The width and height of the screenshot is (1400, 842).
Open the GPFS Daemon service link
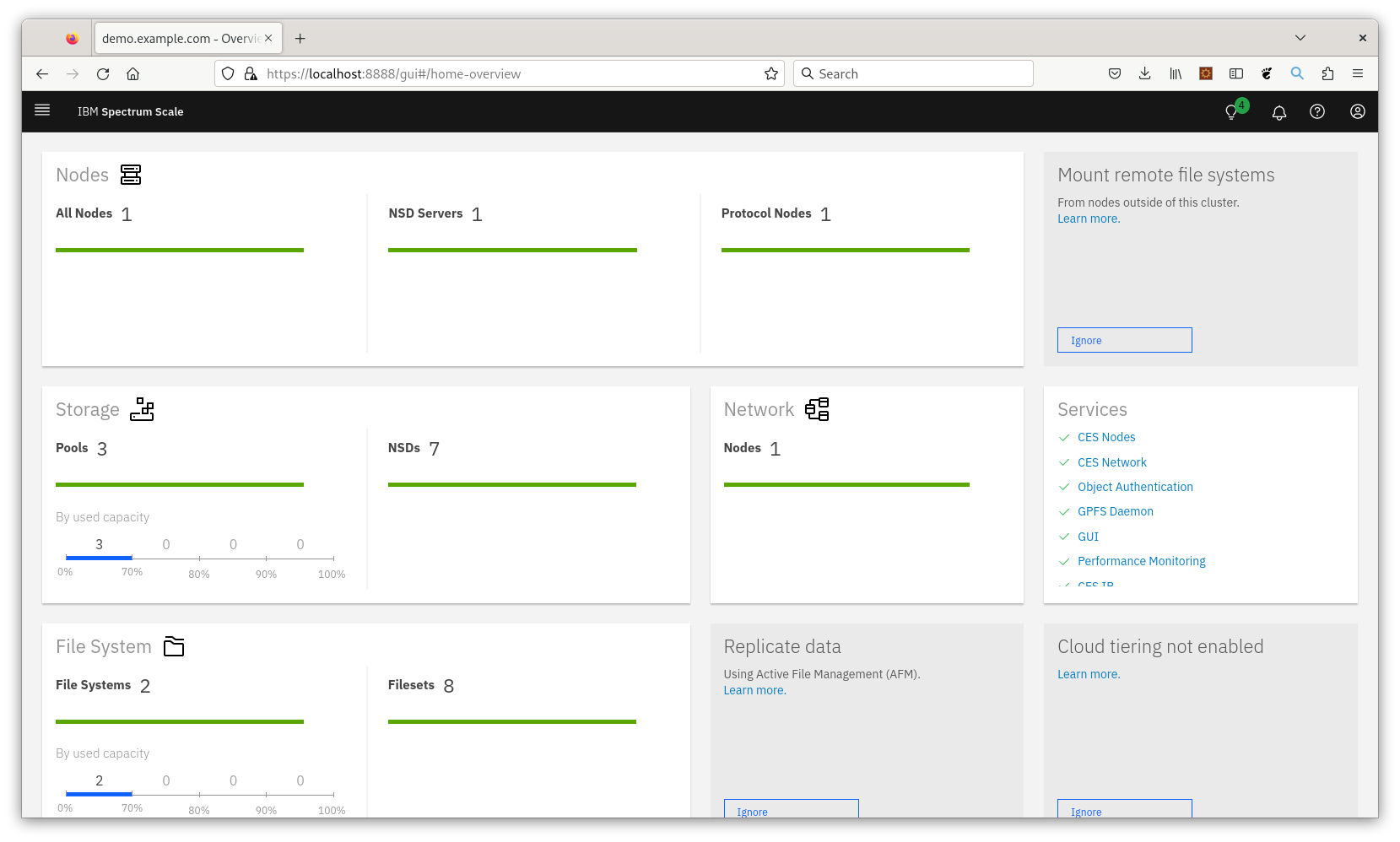(1116, 511)
